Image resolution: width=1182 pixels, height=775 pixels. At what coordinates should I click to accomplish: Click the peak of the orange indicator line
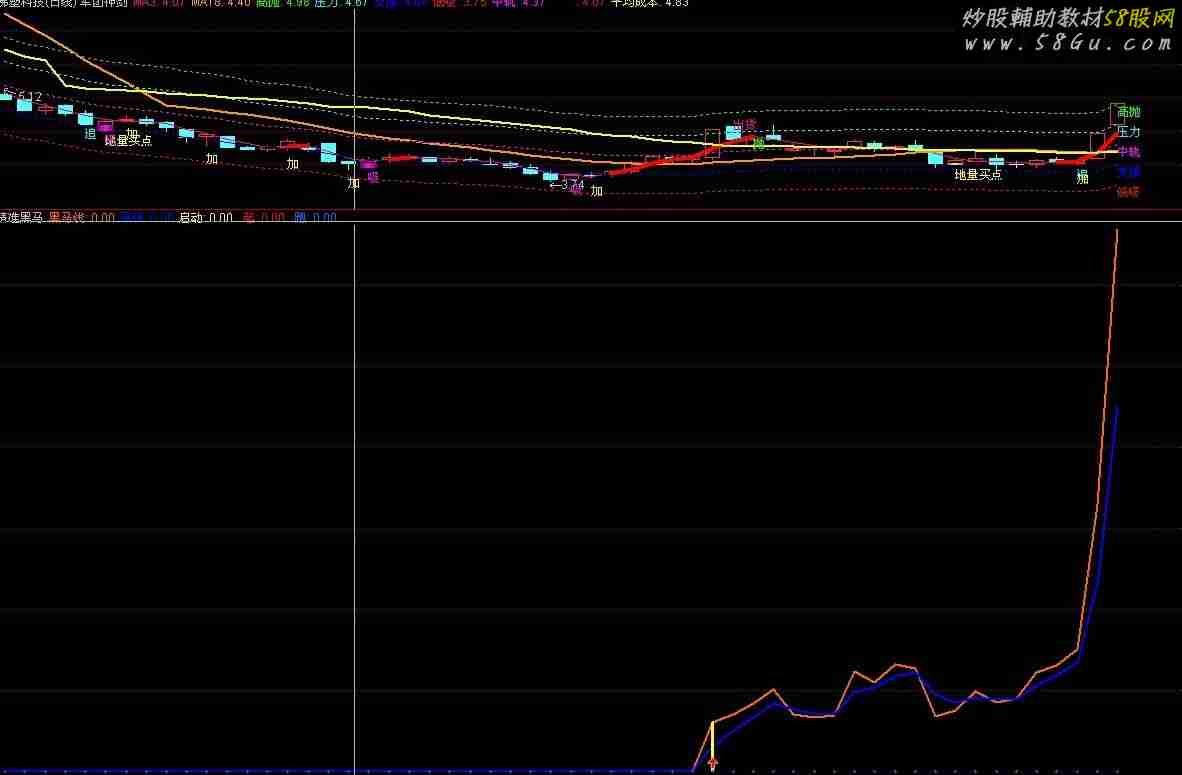(x=1116, y=231)
